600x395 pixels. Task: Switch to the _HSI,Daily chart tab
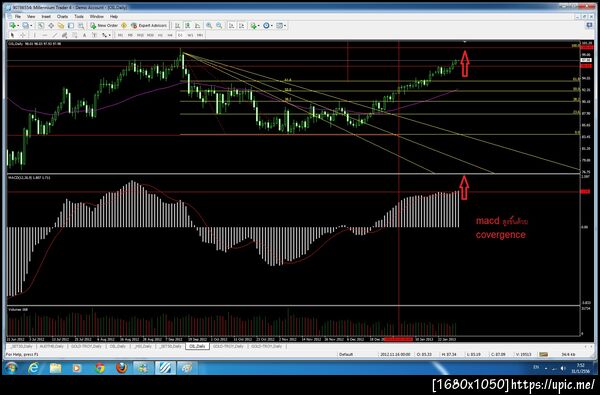pos(142,346)
